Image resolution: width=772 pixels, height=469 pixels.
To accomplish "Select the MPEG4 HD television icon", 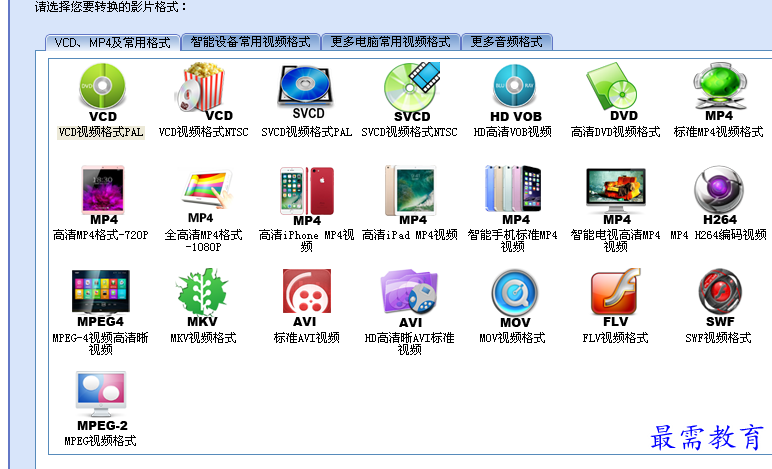I will click(x=100, y=299).
